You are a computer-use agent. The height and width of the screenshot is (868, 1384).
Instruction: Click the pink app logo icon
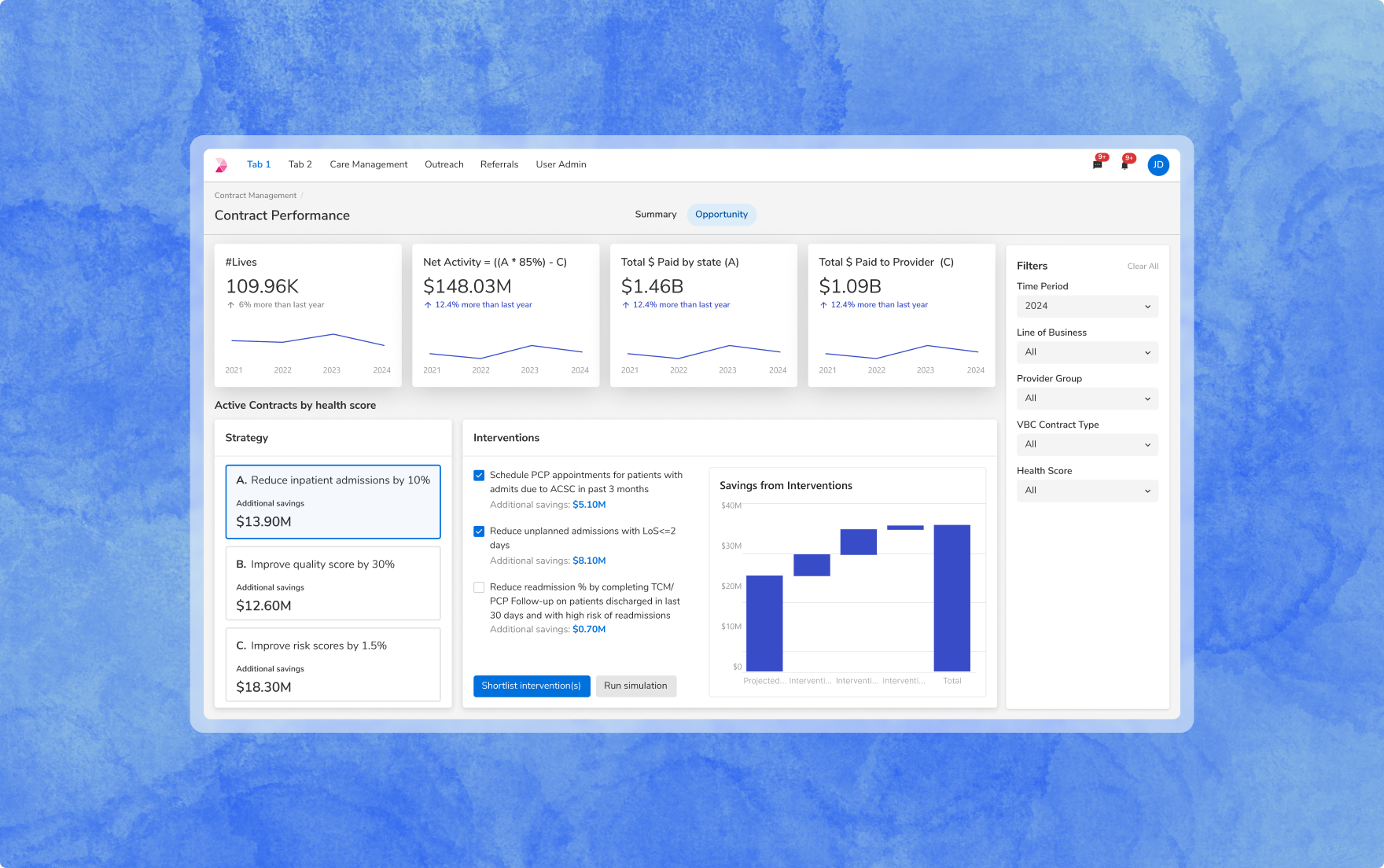(221, 165)
